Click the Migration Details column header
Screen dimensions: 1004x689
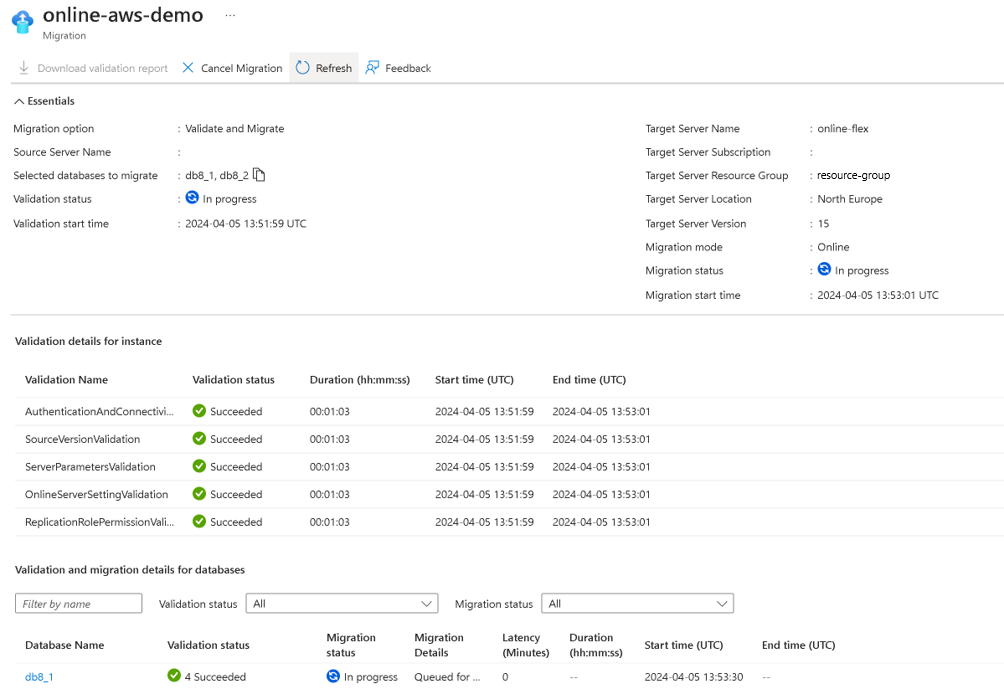pyautogui.click(x=439, y=645)
